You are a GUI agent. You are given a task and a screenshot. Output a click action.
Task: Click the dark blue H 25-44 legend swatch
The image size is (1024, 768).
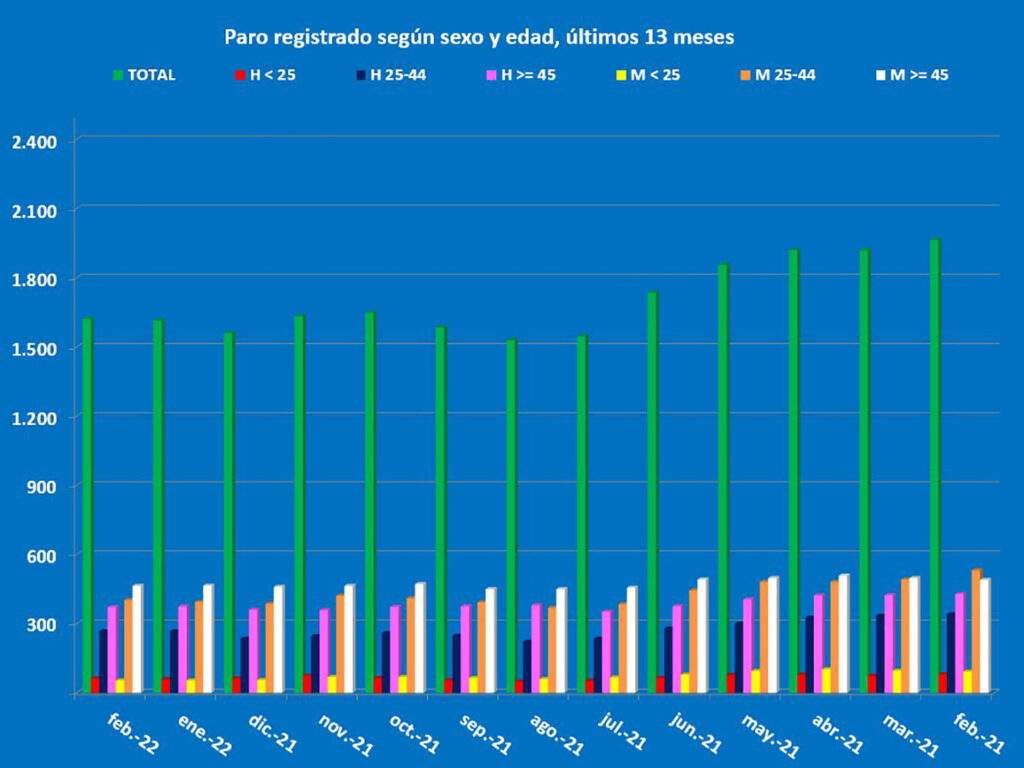pyautogui.click(x=361, y=75)
